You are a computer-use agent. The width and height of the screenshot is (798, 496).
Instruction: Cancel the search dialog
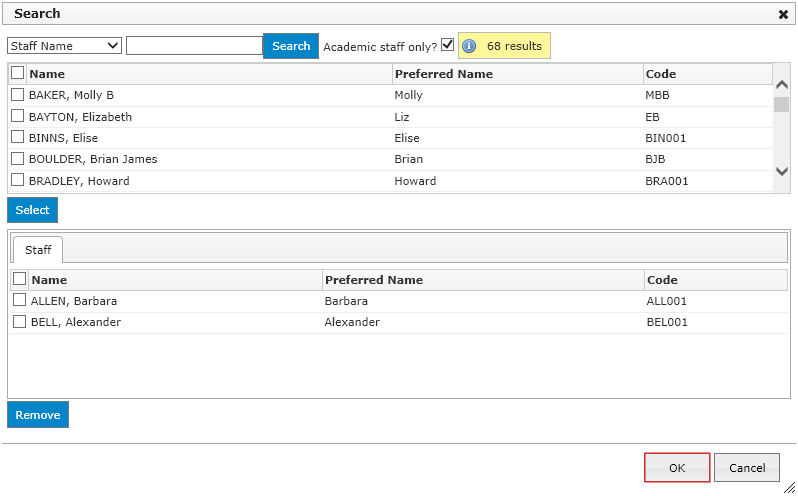pyautogui.click(x=746, y=468)
